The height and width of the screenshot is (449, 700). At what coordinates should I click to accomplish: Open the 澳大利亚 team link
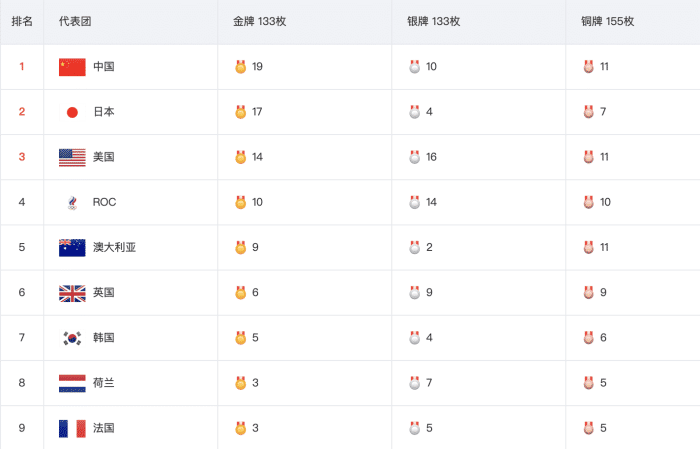[114, 247]
